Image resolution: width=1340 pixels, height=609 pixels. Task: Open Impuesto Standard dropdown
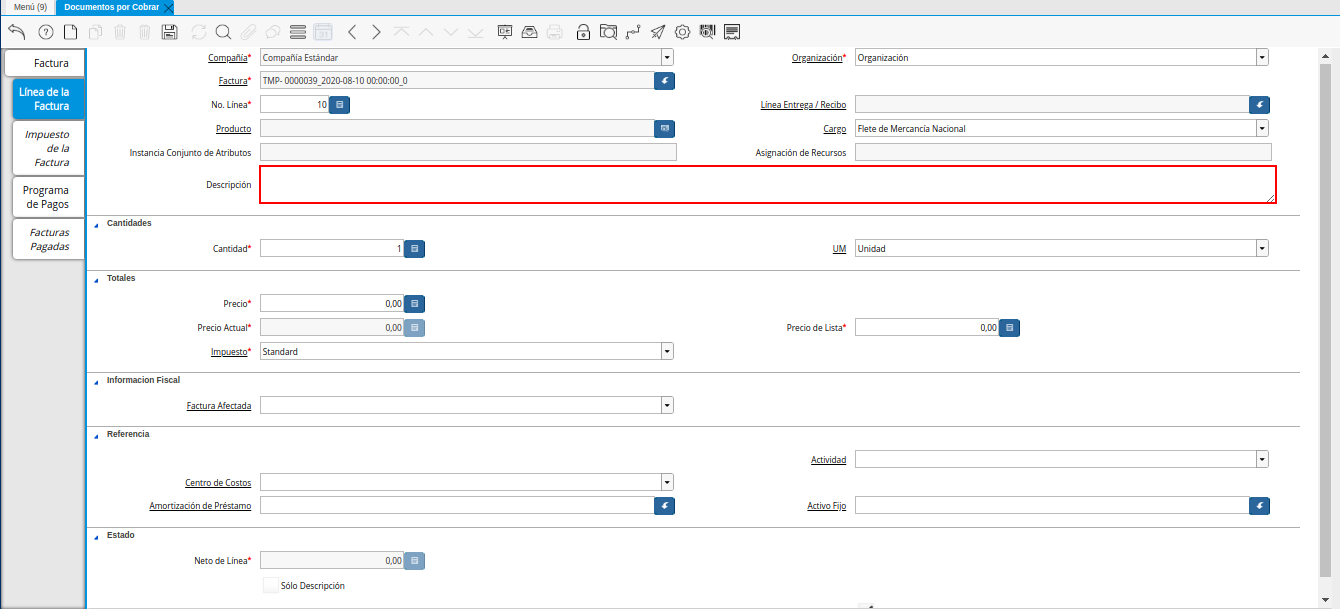tap(667, 352)
